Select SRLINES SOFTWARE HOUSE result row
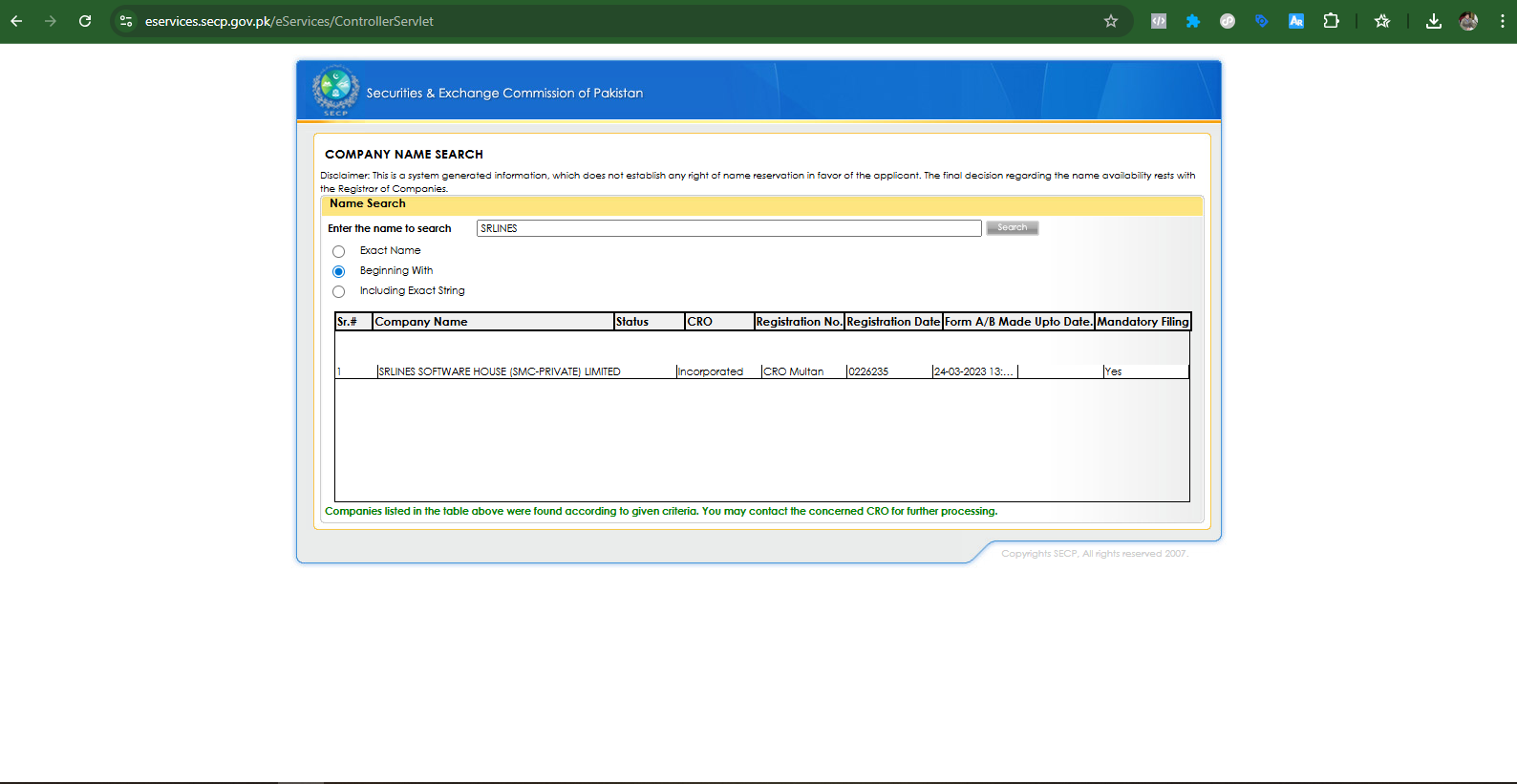1517x784 pixels. (x=499, y=371)
